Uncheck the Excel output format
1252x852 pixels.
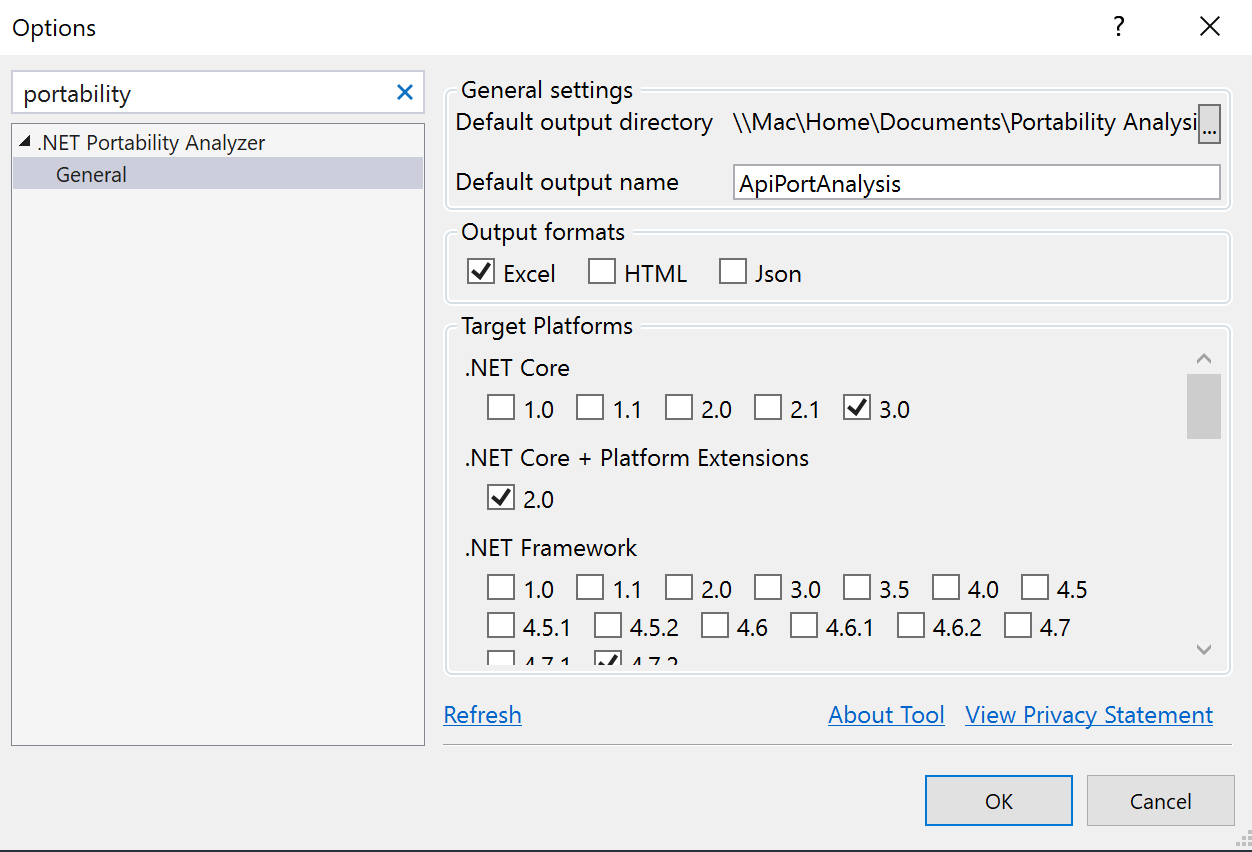click(482, 271)
